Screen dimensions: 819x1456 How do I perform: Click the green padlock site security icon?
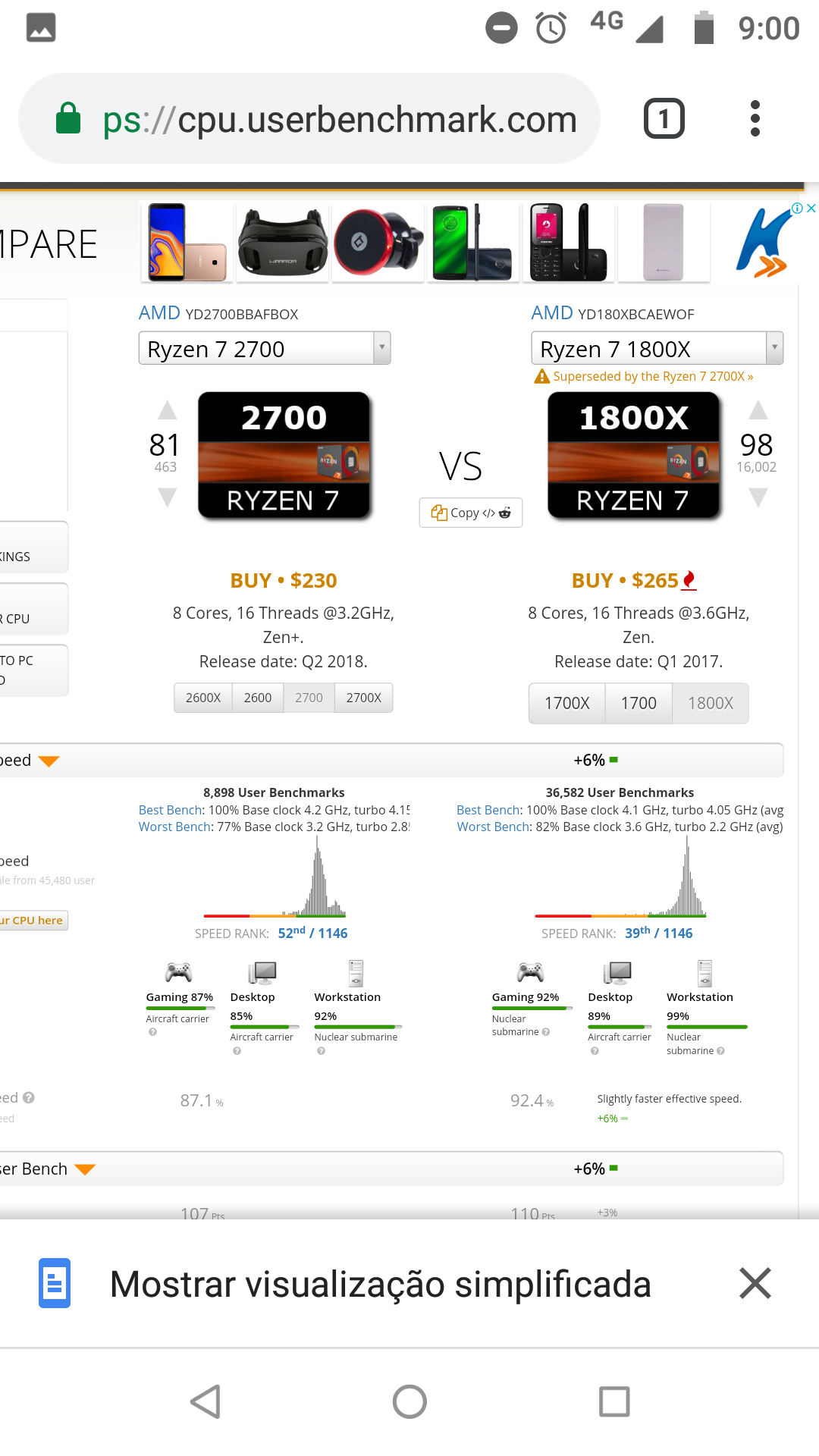pyautogui.click(x=68, y=118)
